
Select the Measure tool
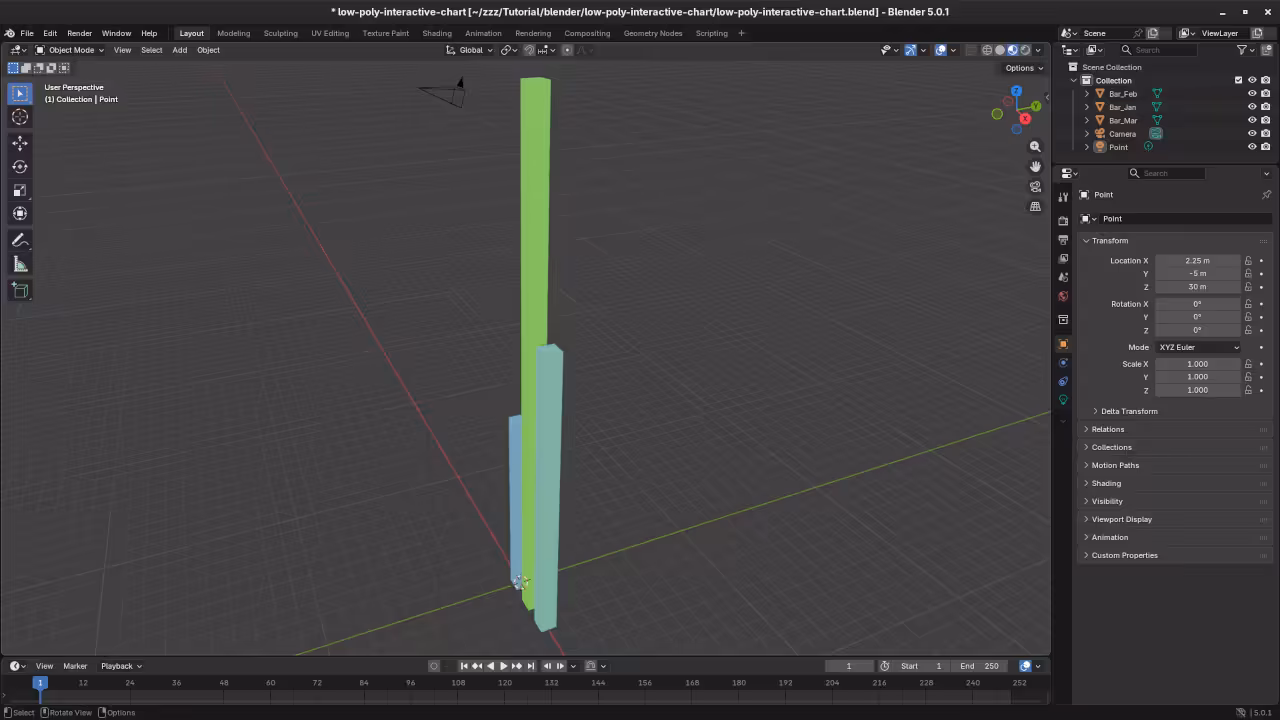coord(20,263)
